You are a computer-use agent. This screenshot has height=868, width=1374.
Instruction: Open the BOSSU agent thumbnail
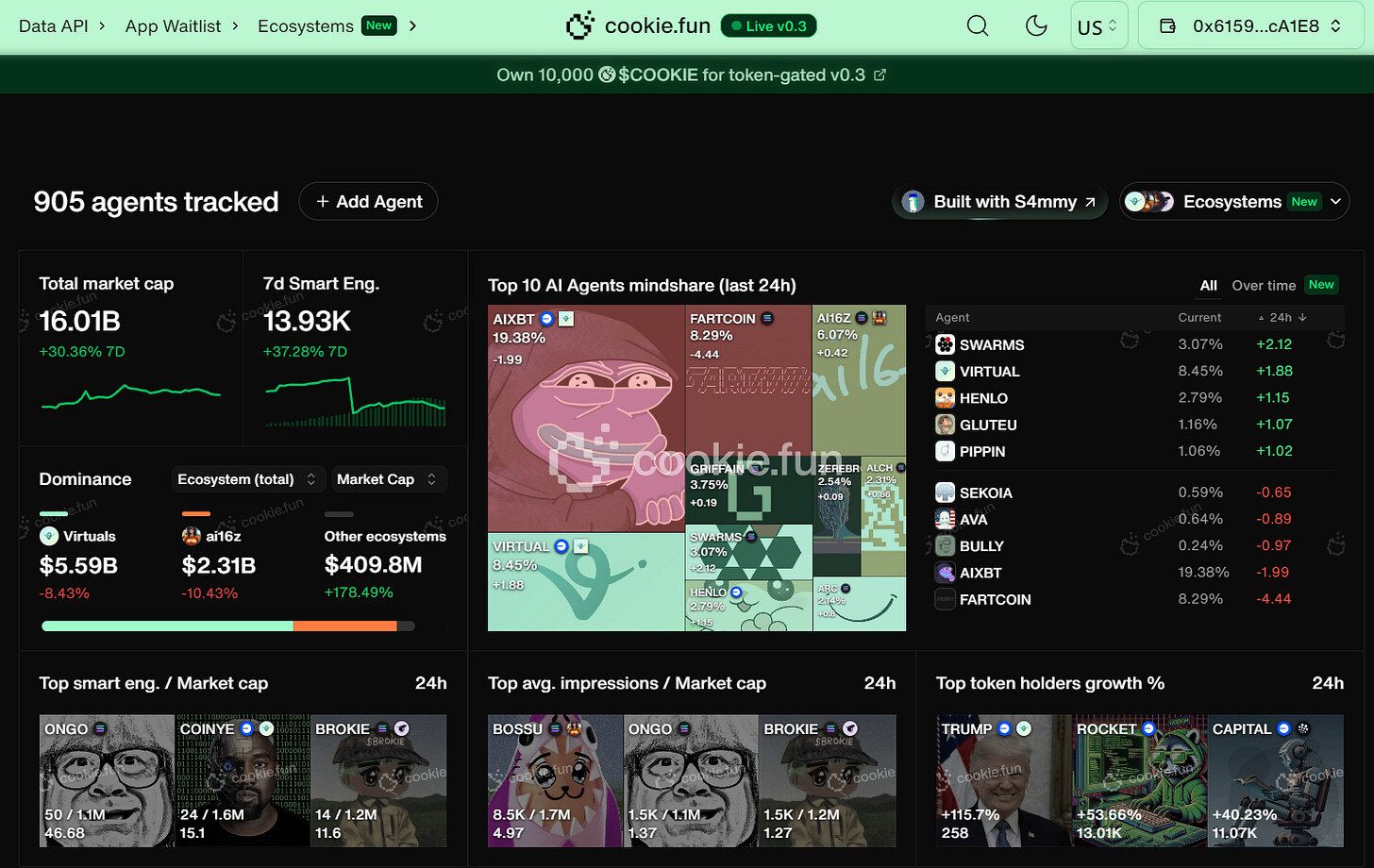click(556, 780)
